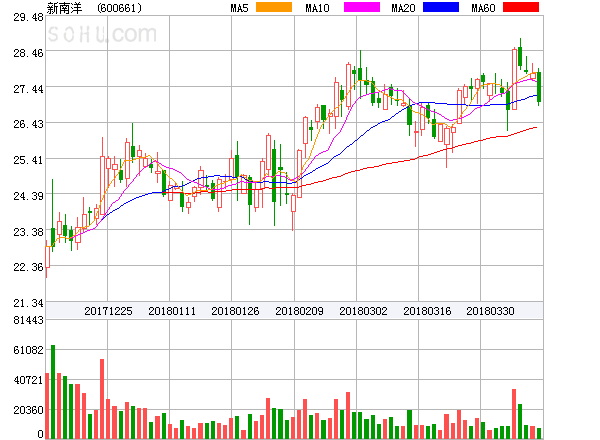Click the 27.44 price axis label
Viewport: 600px width, 440px height.
(28, 90)
